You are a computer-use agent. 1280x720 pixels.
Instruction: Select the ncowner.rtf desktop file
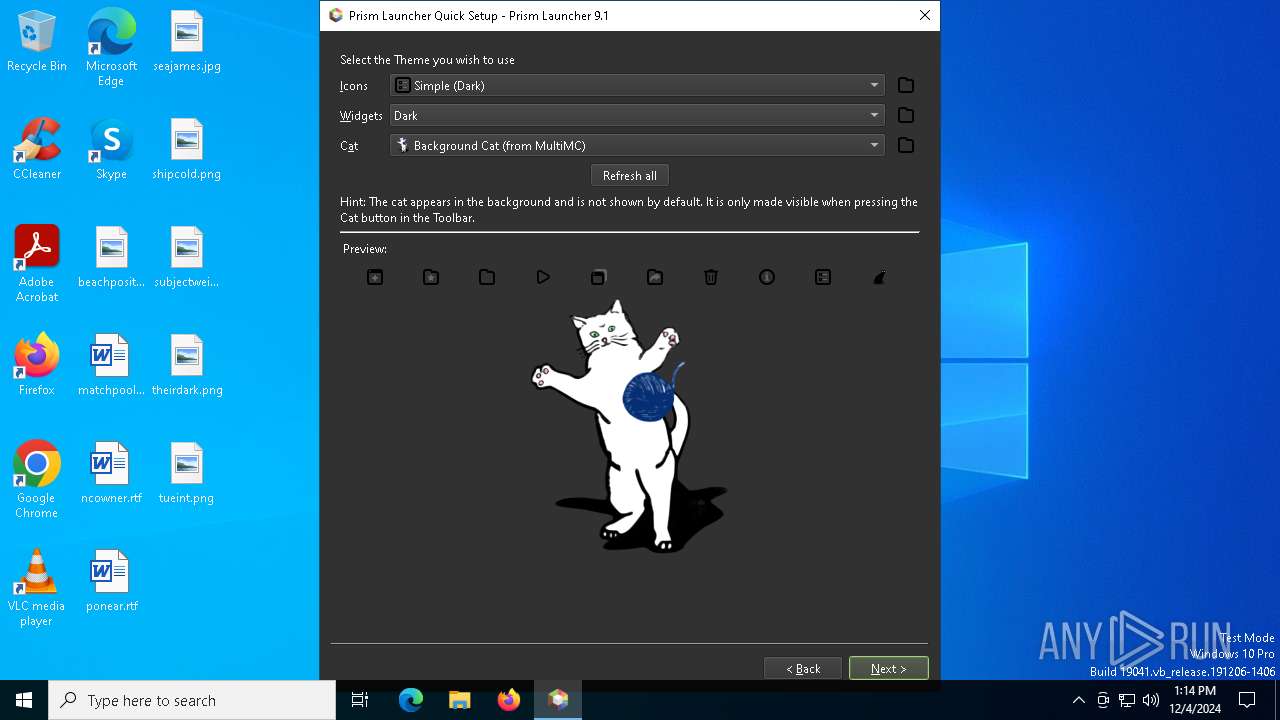click(111, 474)
